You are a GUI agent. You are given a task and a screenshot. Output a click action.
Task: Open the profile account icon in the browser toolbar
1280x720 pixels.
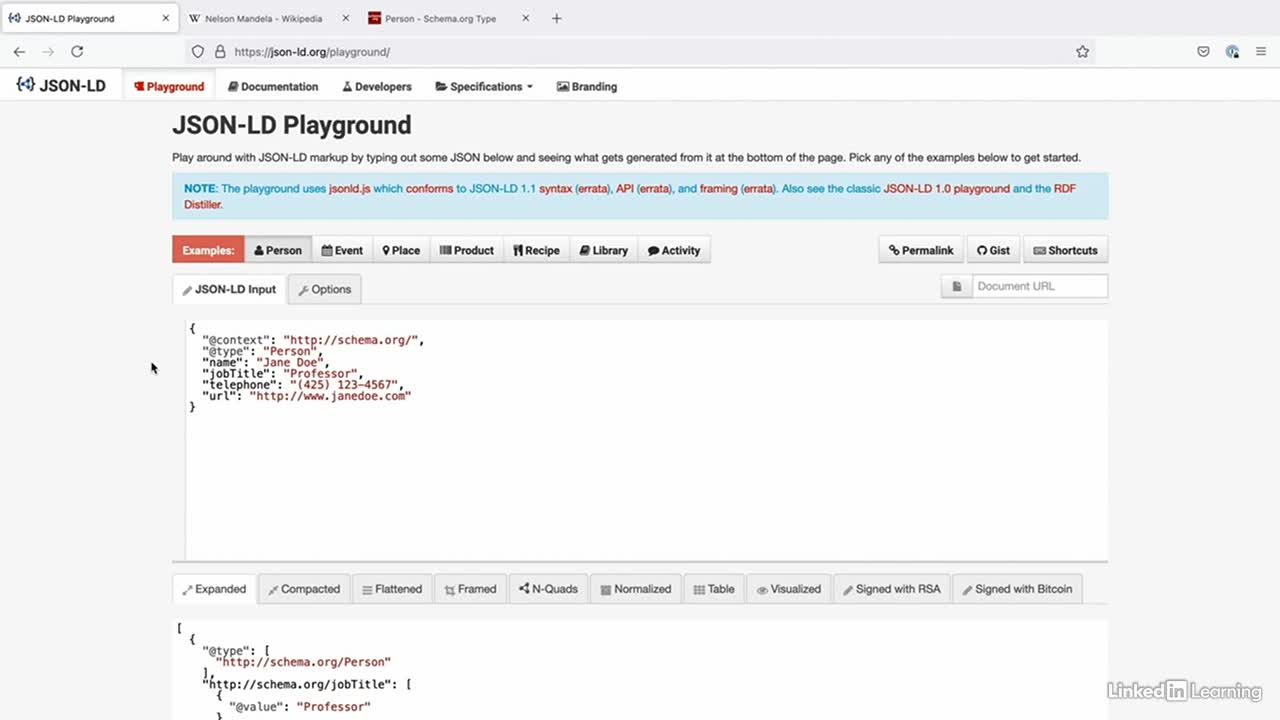click(1232, 52)
